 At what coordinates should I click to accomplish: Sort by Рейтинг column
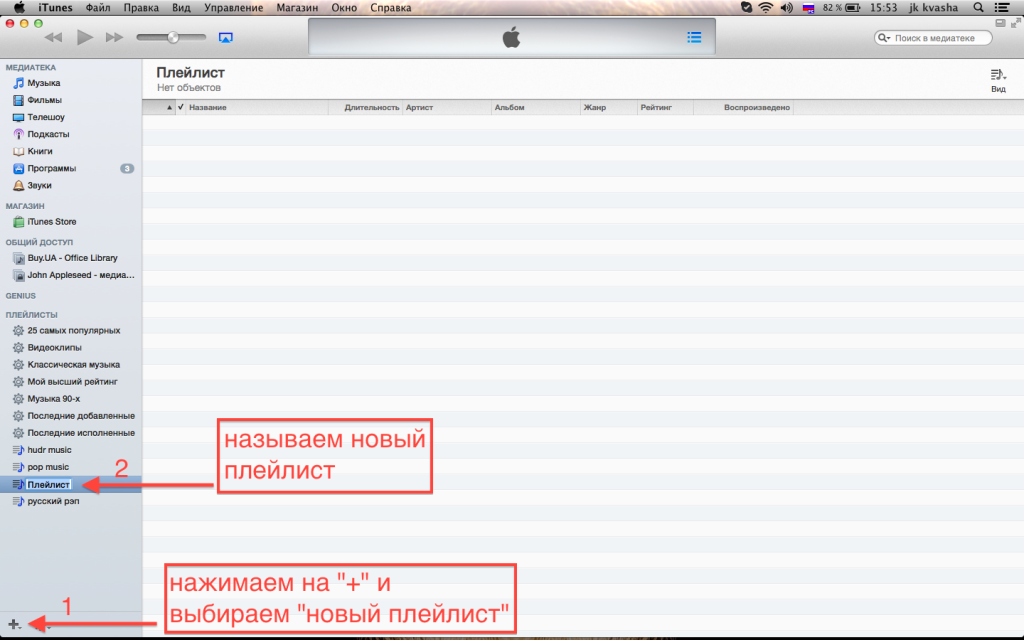(665, 107)
